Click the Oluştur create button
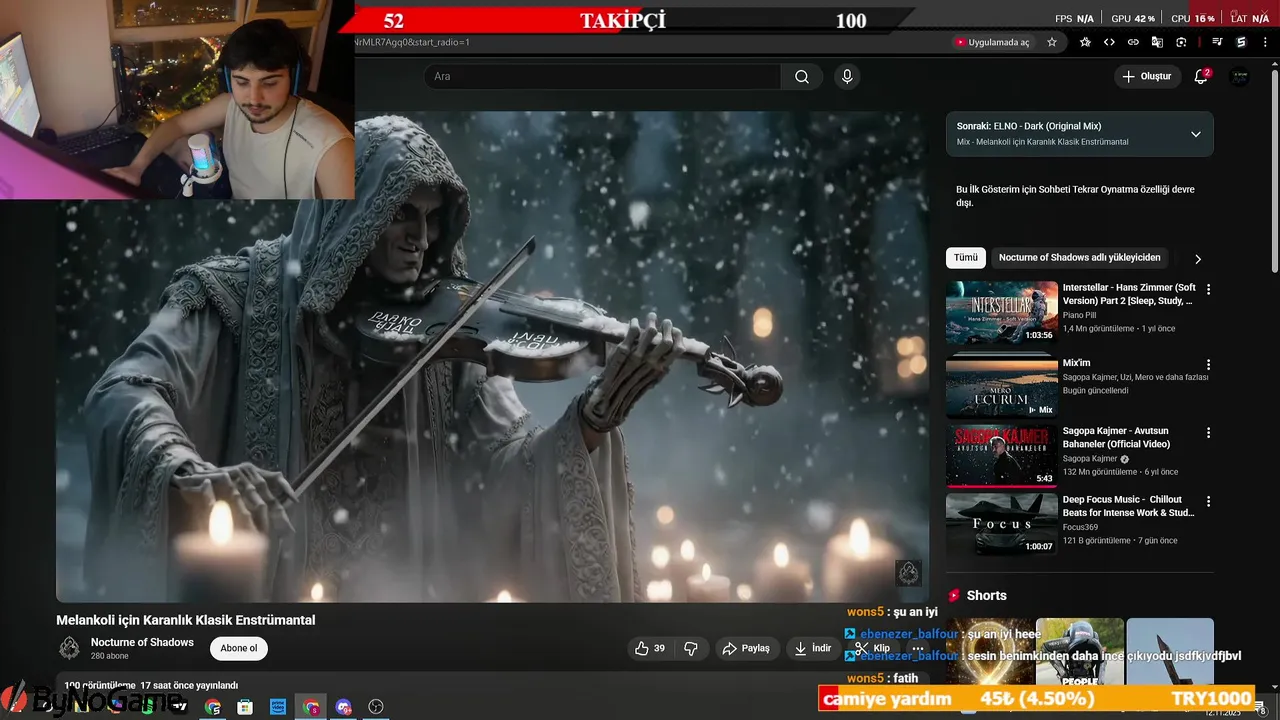 click(x=1146, y=77)
